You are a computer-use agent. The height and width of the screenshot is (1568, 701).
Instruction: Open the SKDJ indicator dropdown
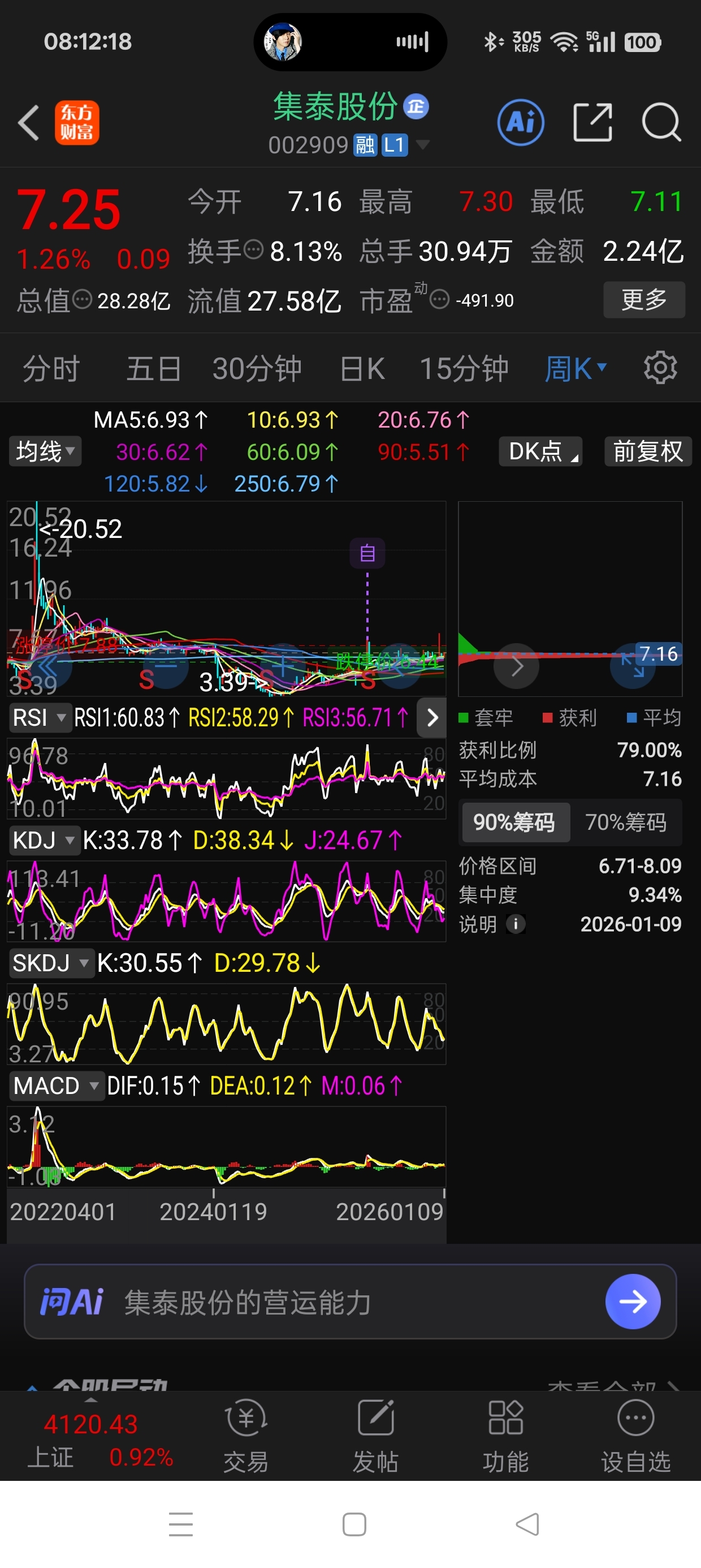pos(51,963)
